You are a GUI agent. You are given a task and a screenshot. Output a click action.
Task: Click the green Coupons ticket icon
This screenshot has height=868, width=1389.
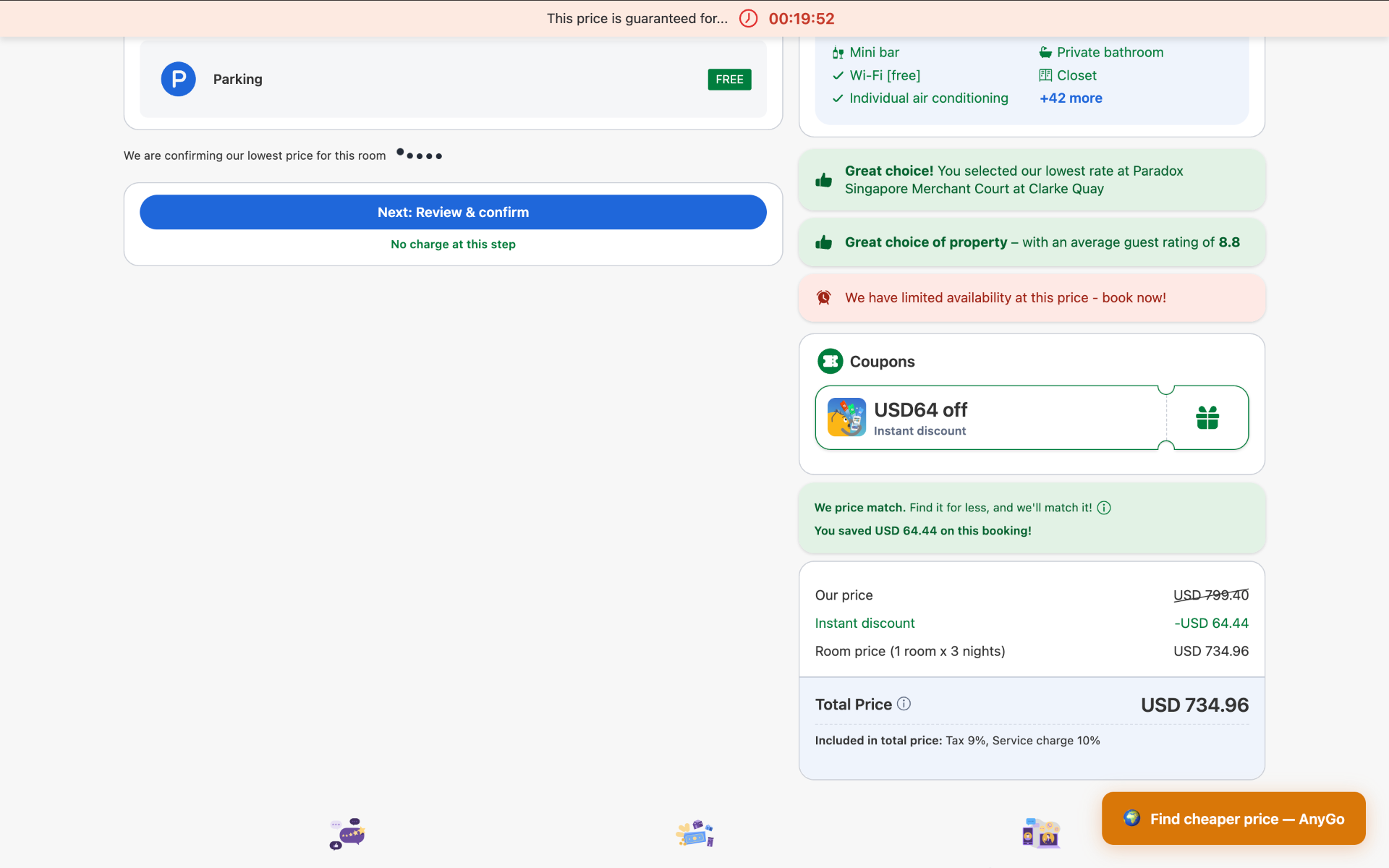(x=830, y=361)
